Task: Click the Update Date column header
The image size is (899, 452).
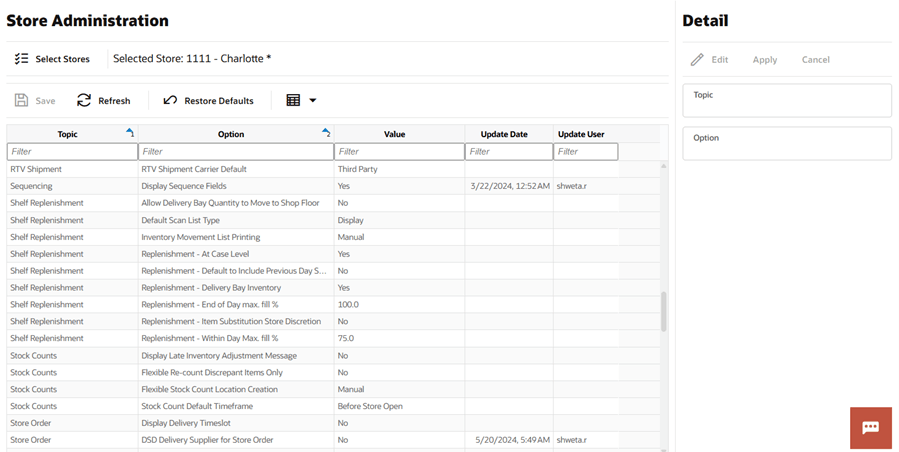Action: pyautogui.click(x=504, y=134)
